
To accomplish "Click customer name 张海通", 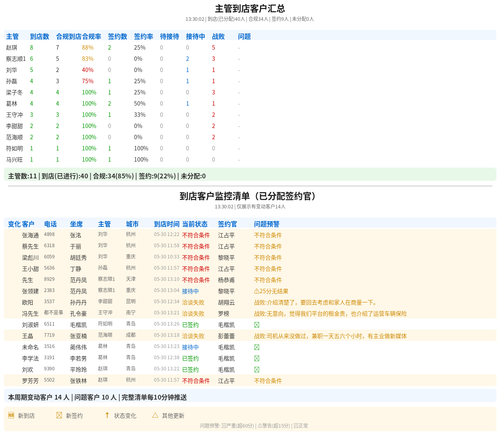I will coord(30,235).
